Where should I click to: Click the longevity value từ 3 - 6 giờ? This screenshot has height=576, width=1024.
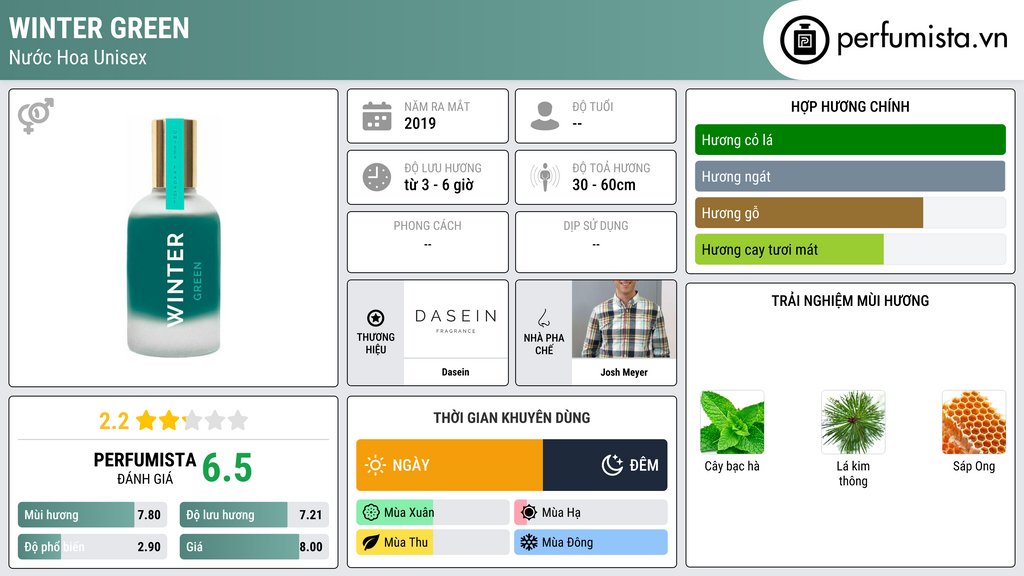439,185
